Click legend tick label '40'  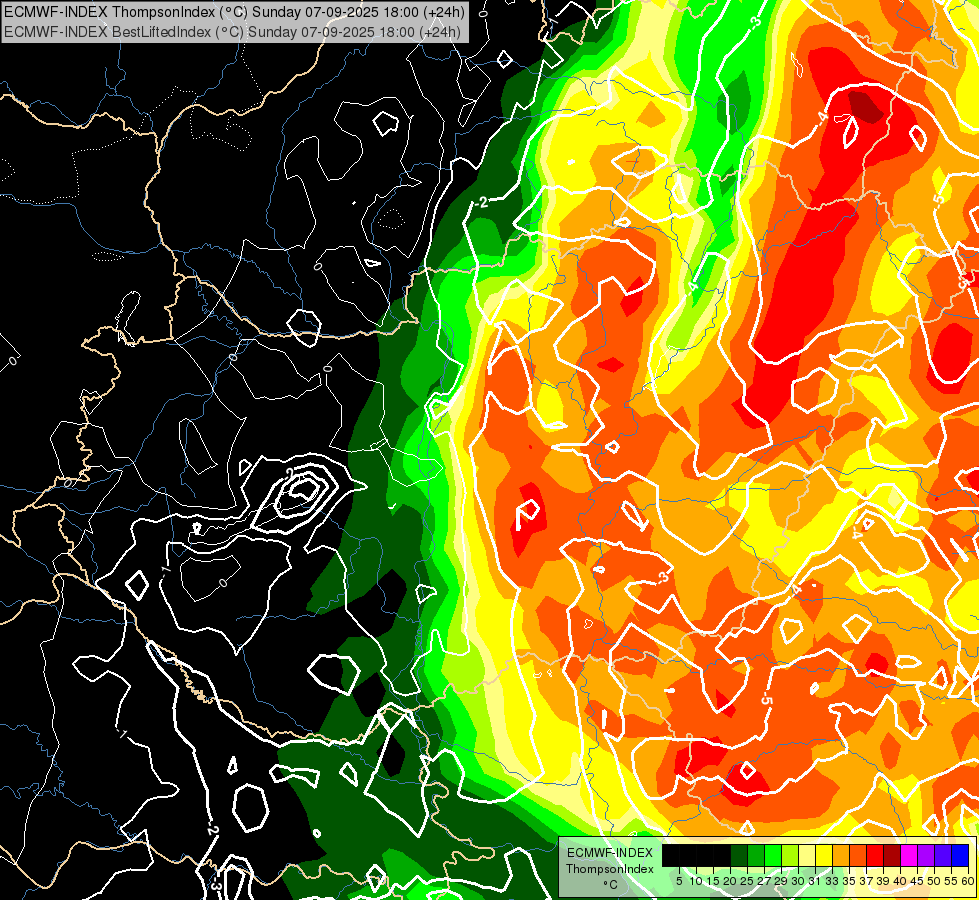pos(901,881)
